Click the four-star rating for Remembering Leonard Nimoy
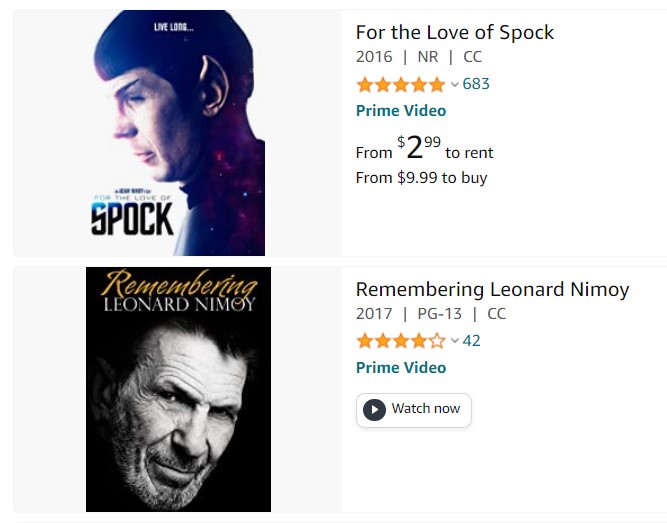Image resolution: width=667 pixels, height=523 pixels. 400,341
